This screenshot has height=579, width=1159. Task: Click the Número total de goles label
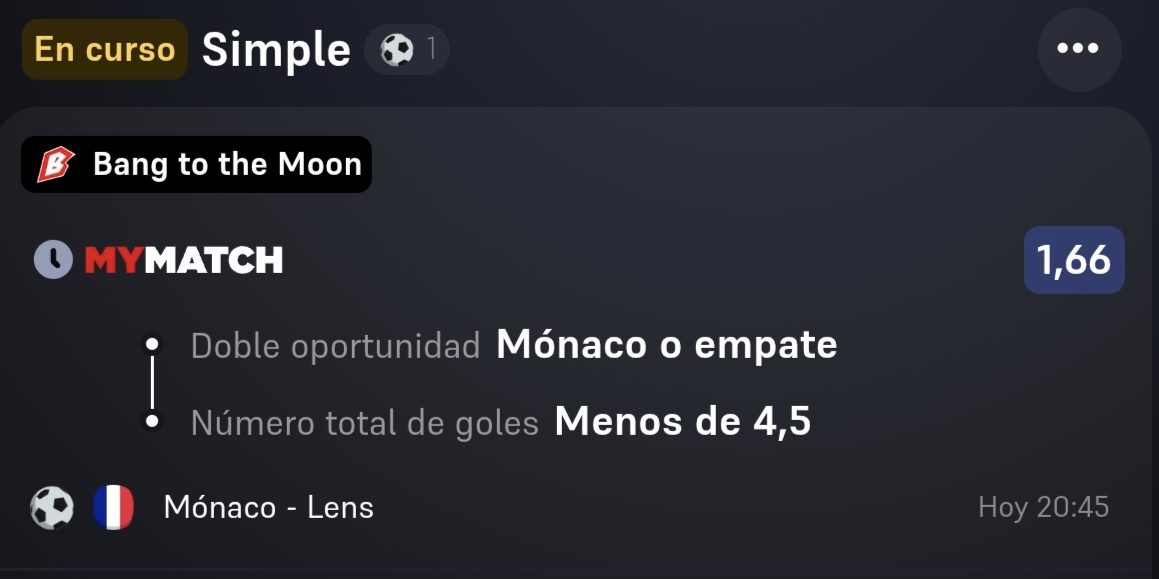coord(364,422)
